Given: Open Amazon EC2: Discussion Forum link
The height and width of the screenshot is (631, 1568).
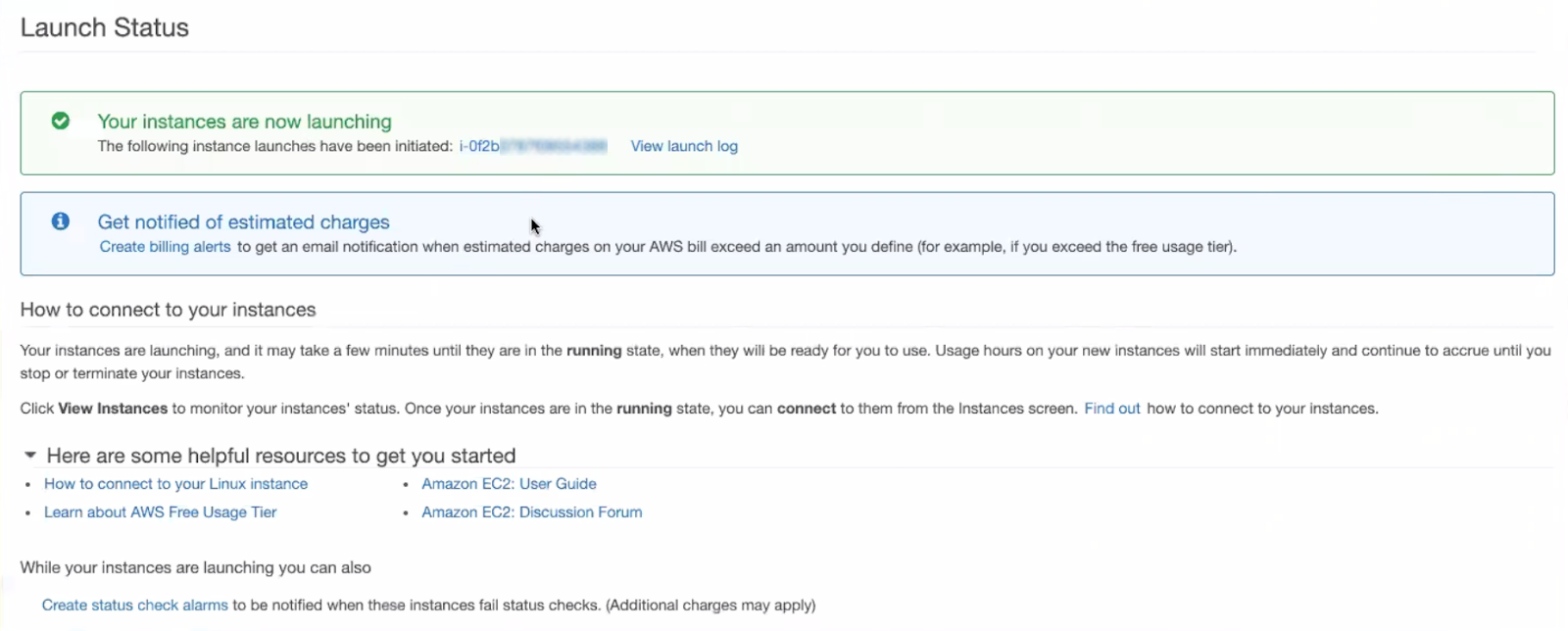Looking at the screenshot, I should tap(532, 512).
